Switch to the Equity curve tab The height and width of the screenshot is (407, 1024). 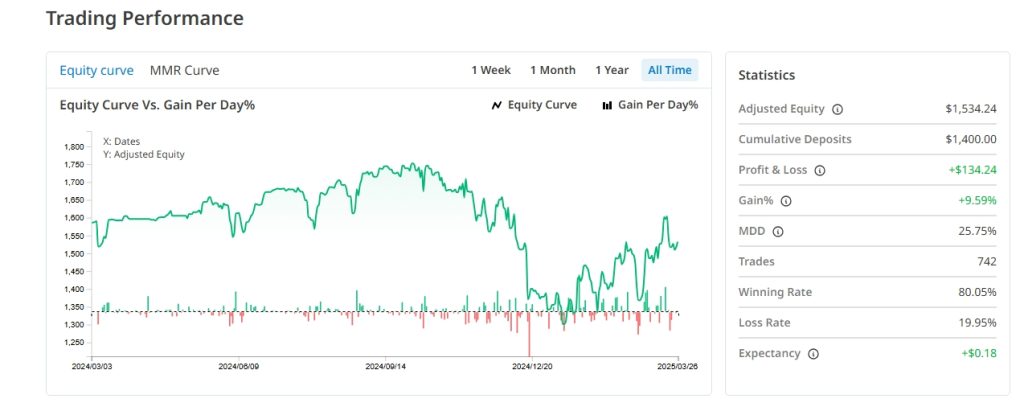(x=96, y=70)
